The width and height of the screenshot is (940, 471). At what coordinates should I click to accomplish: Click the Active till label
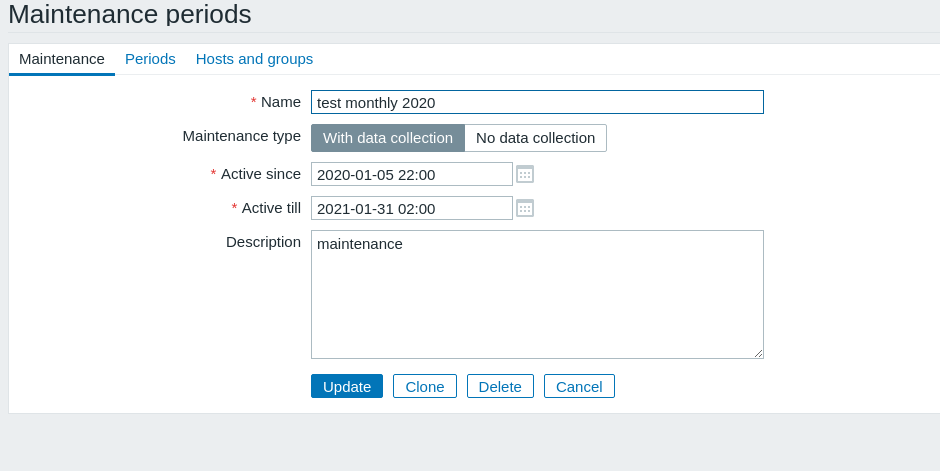(270, 208)
